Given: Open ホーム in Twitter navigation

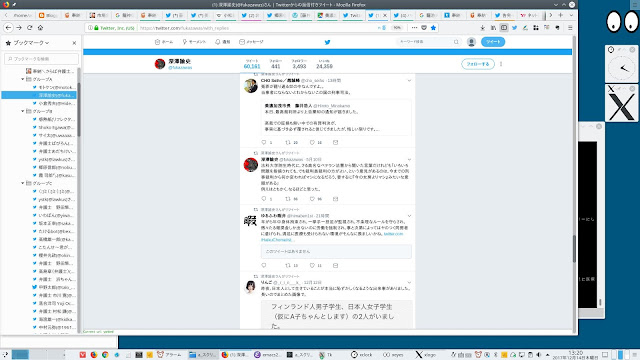Looking at the screenshot, I should [x=164, y=42].
